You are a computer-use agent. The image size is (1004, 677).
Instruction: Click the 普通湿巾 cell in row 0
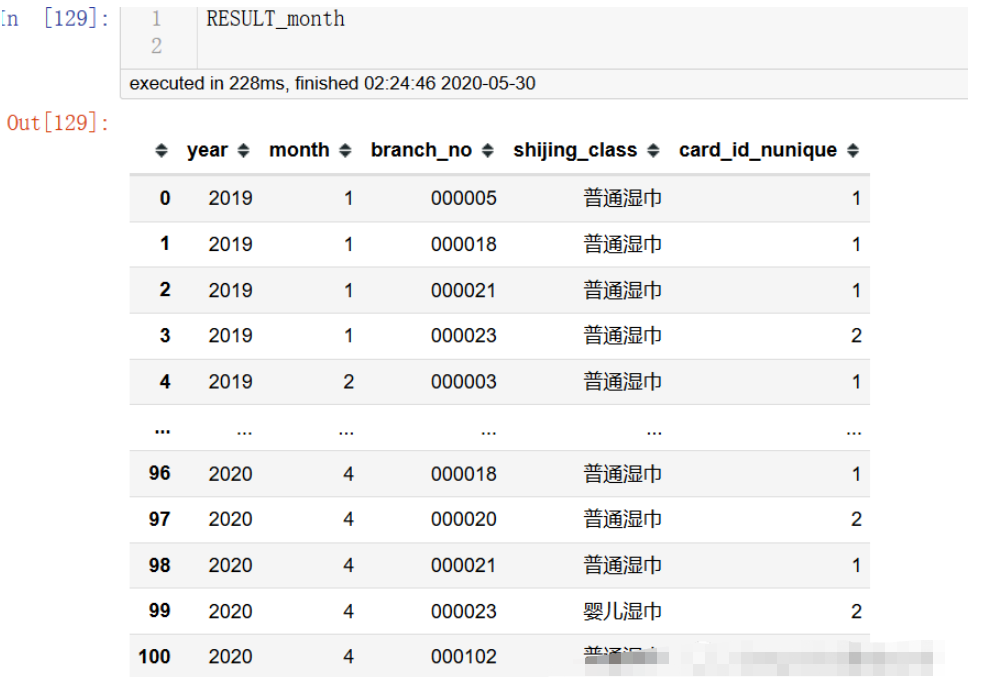(622, 198)
